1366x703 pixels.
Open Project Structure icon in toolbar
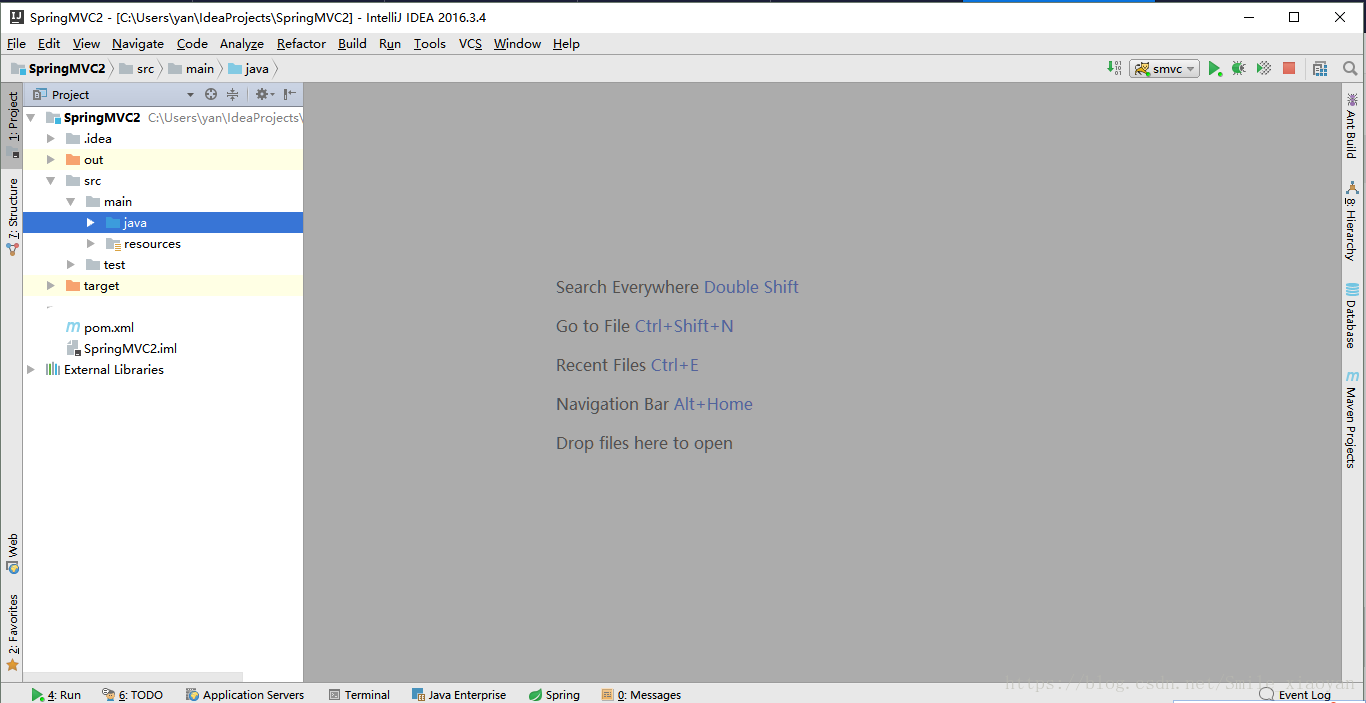click(1320, 68)
